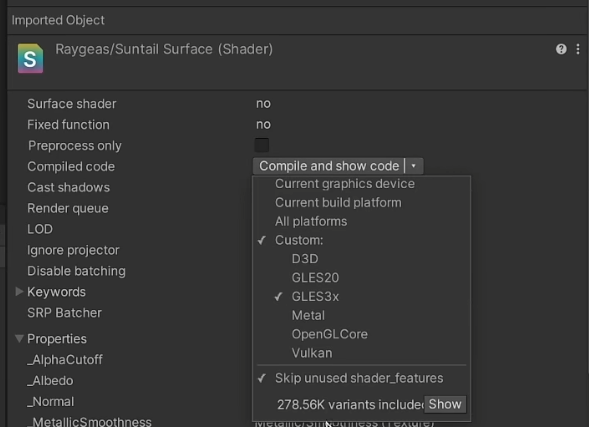Expand the Keywords foldout
The image size is (589, 427).
click(19, 291)
